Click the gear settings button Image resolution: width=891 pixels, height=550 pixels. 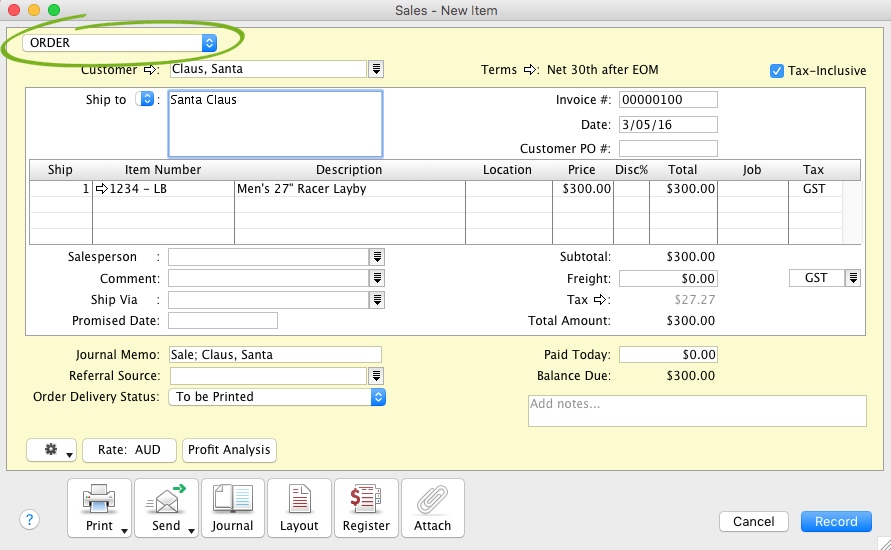pyautogui.click(x=52, y=450)
